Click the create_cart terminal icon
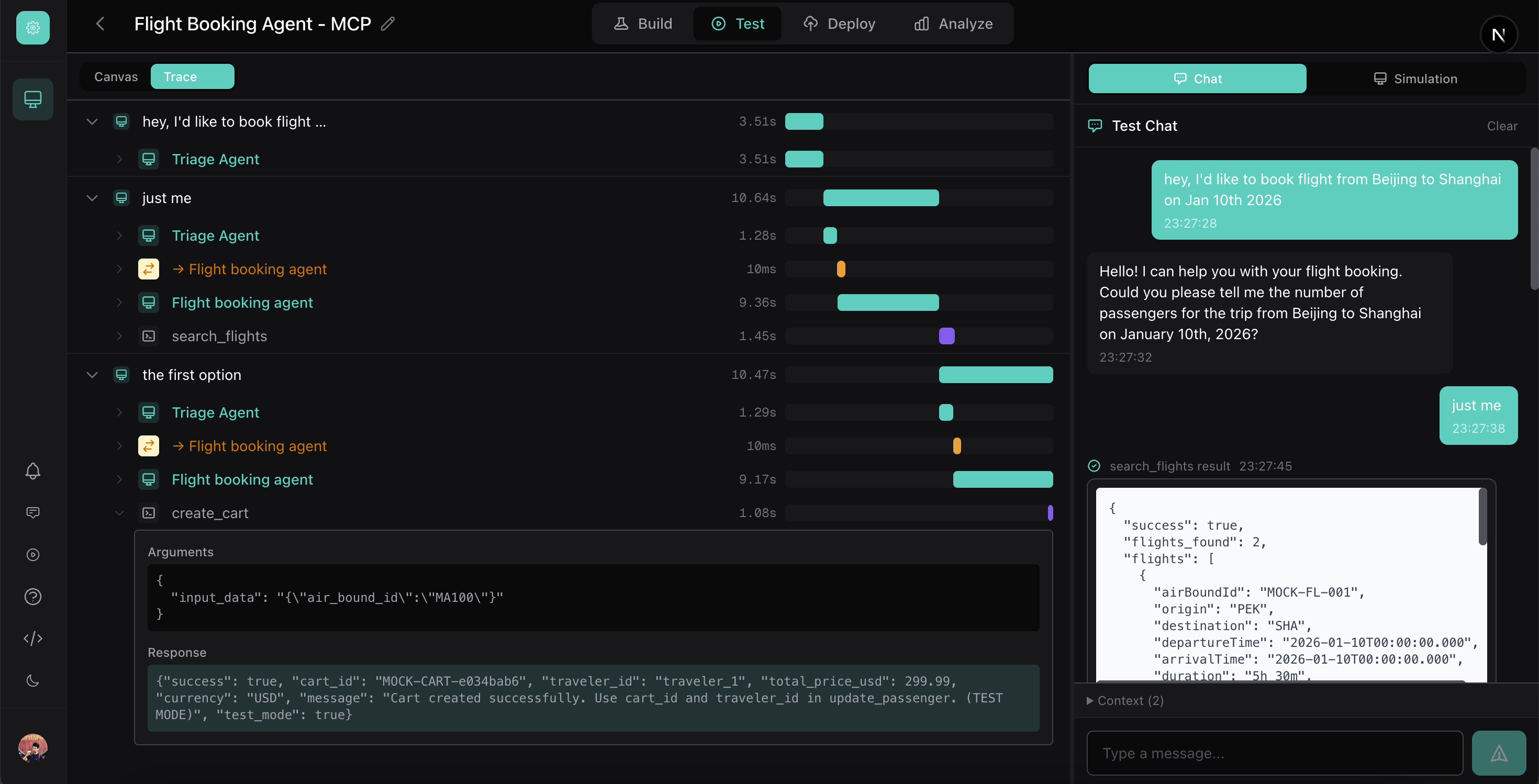 coord(148,513)
